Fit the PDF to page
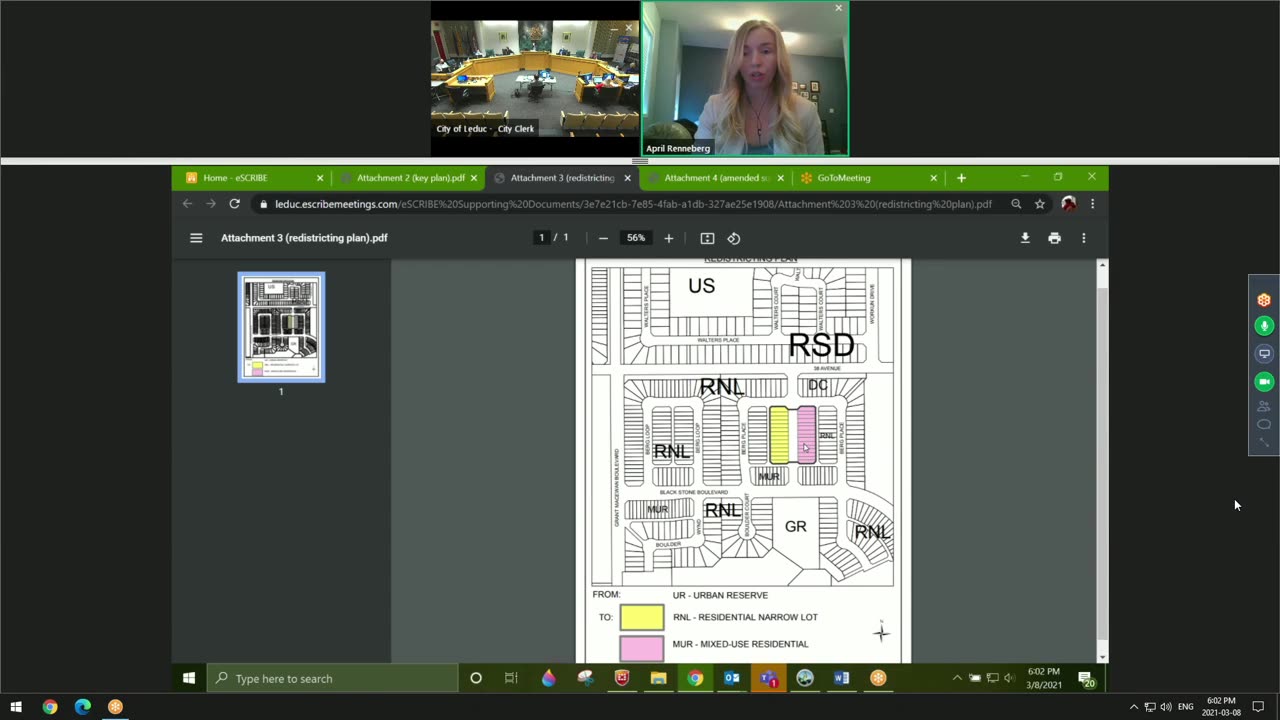Image resolution: width=1280 pixels, height=720 pixels. click(x=707, y=238)
